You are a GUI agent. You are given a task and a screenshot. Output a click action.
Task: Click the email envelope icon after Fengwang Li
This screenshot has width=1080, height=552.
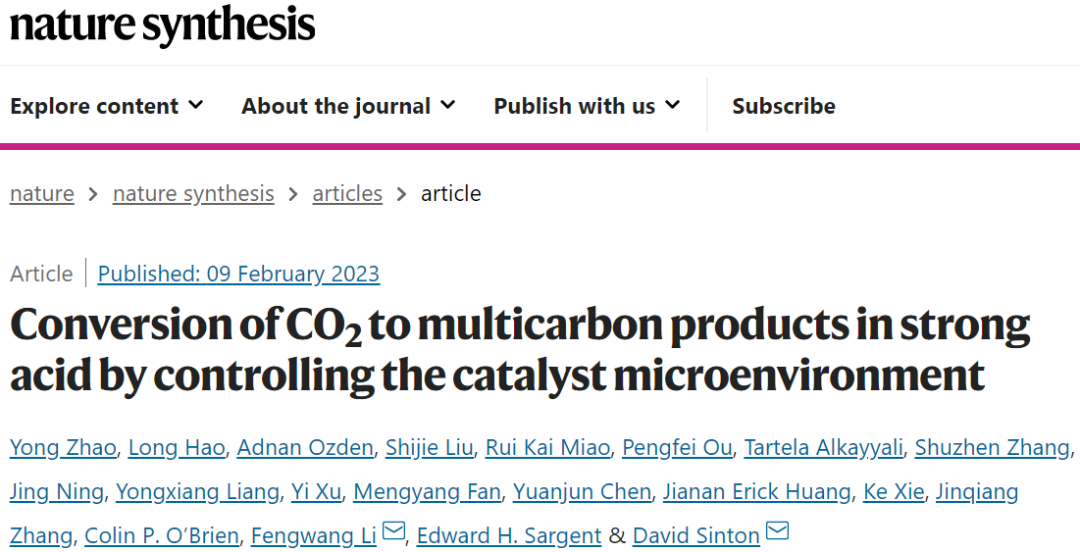[394, 531]
